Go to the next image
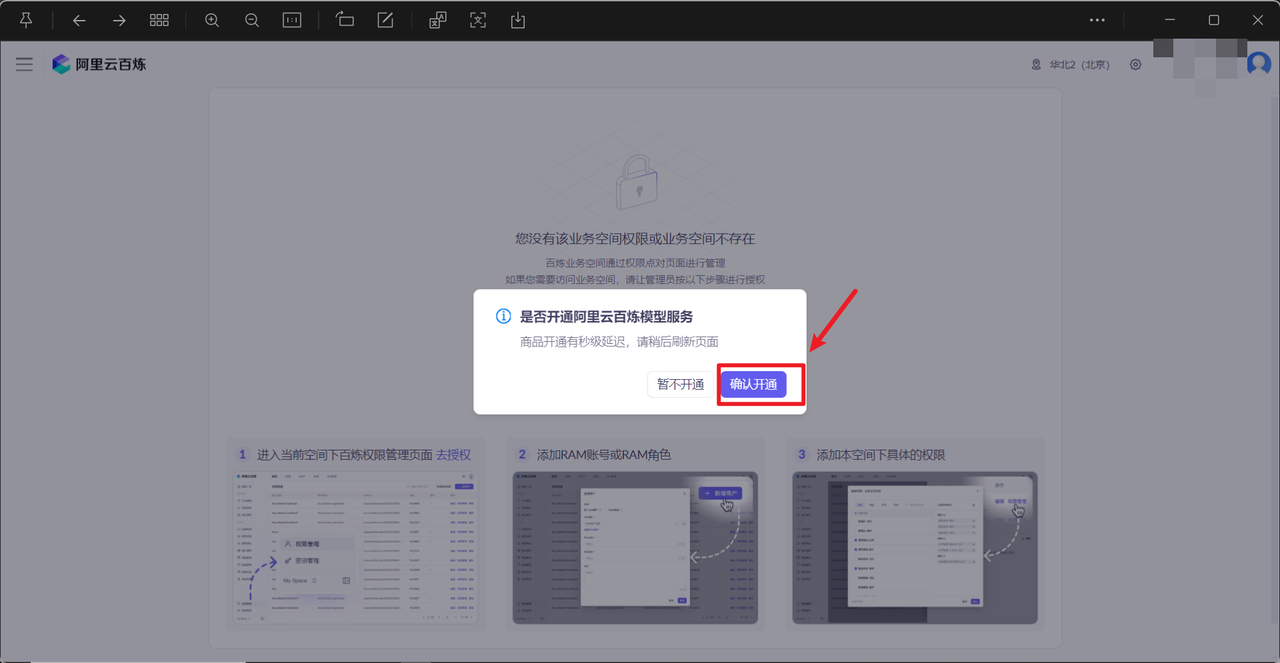This screenshot has height=663, width=1280. pyautogui.click(x=119, y=20)
